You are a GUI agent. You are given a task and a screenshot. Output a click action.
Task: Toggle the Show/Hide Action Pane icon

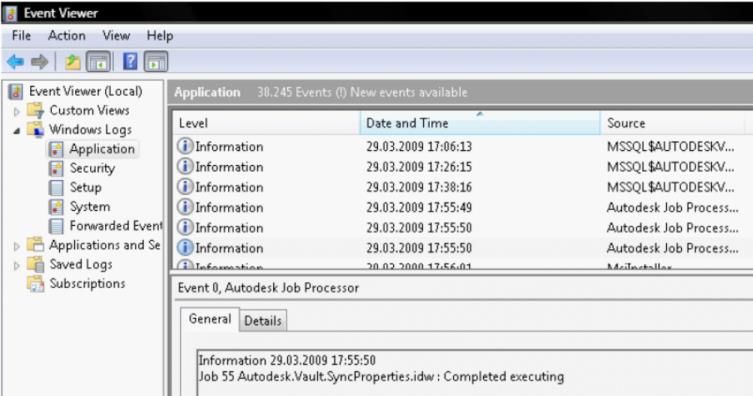click(156, 62)
